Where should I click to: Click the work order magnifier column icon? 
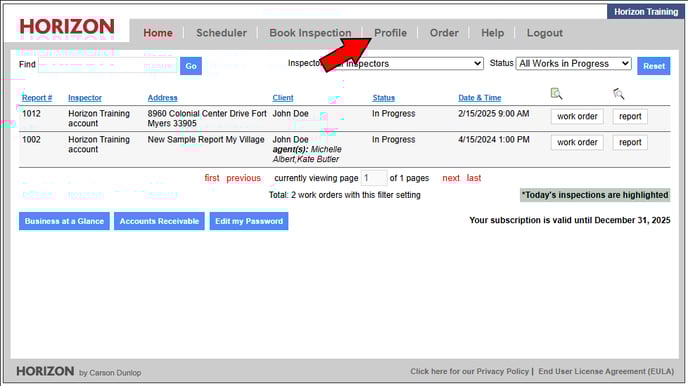pyautogui.click(x=556, y=93)
